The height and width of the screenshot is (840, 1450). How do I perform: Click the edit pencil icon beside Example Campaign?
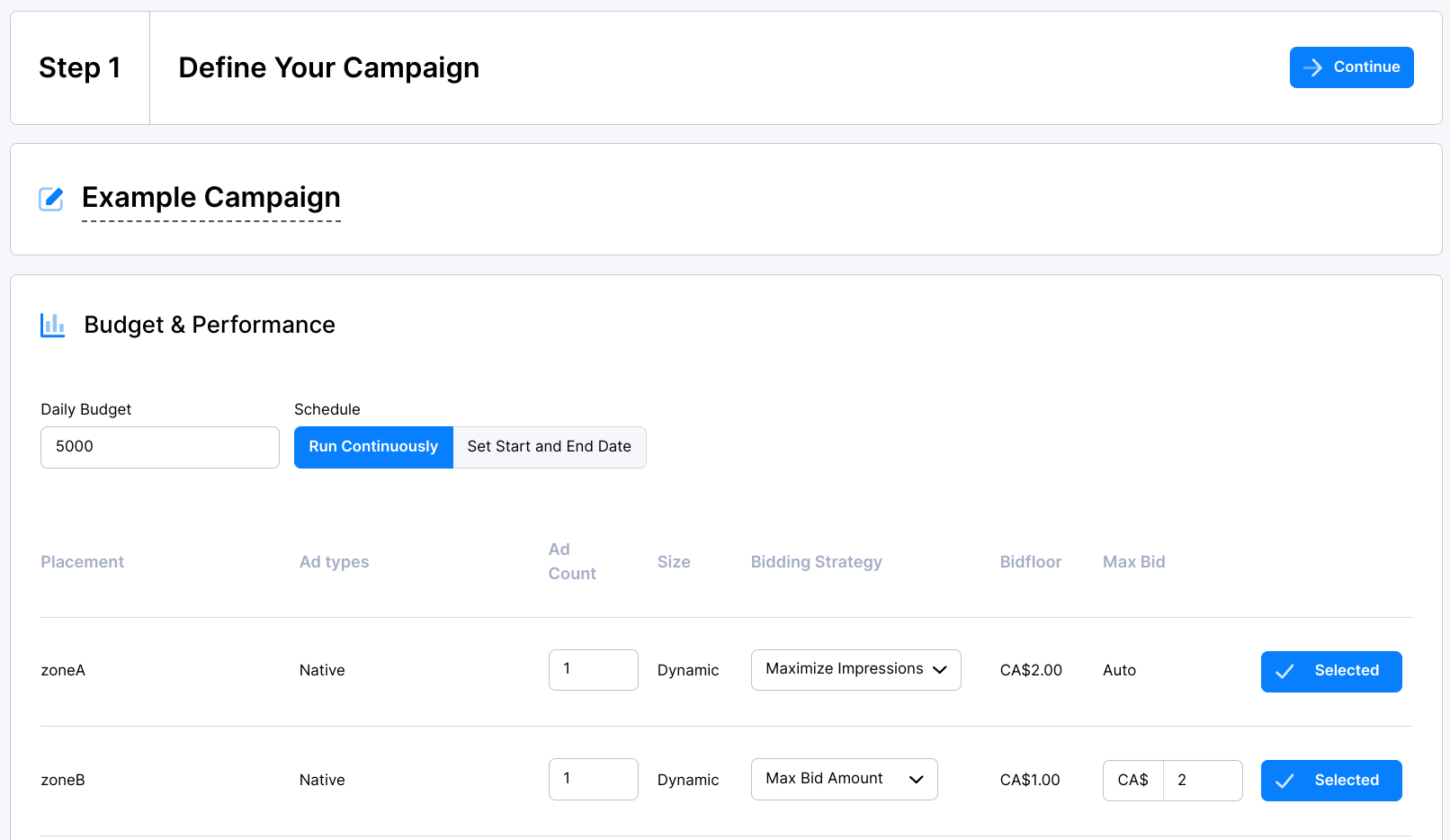[51, 199]
